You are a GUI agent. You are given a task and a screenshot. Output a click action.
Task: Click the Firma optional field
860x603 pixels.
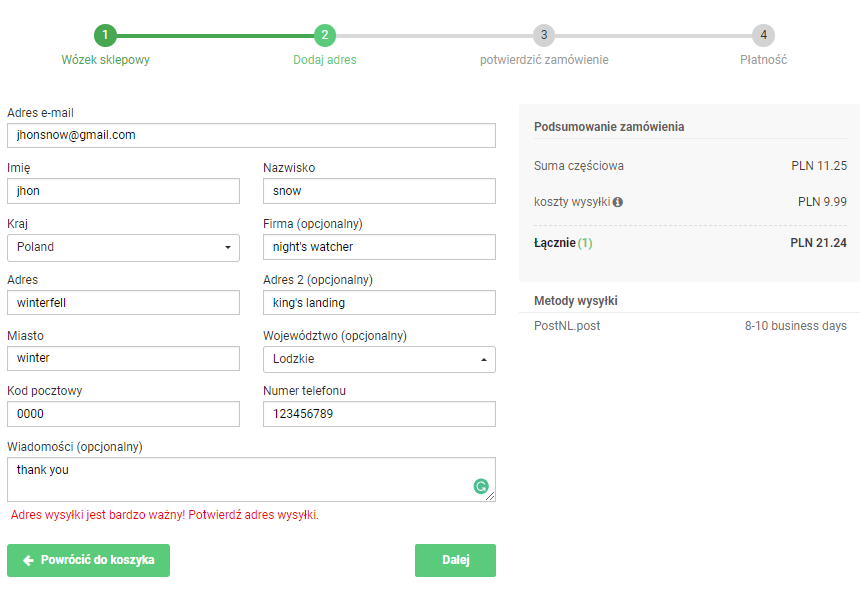[379, 247]
